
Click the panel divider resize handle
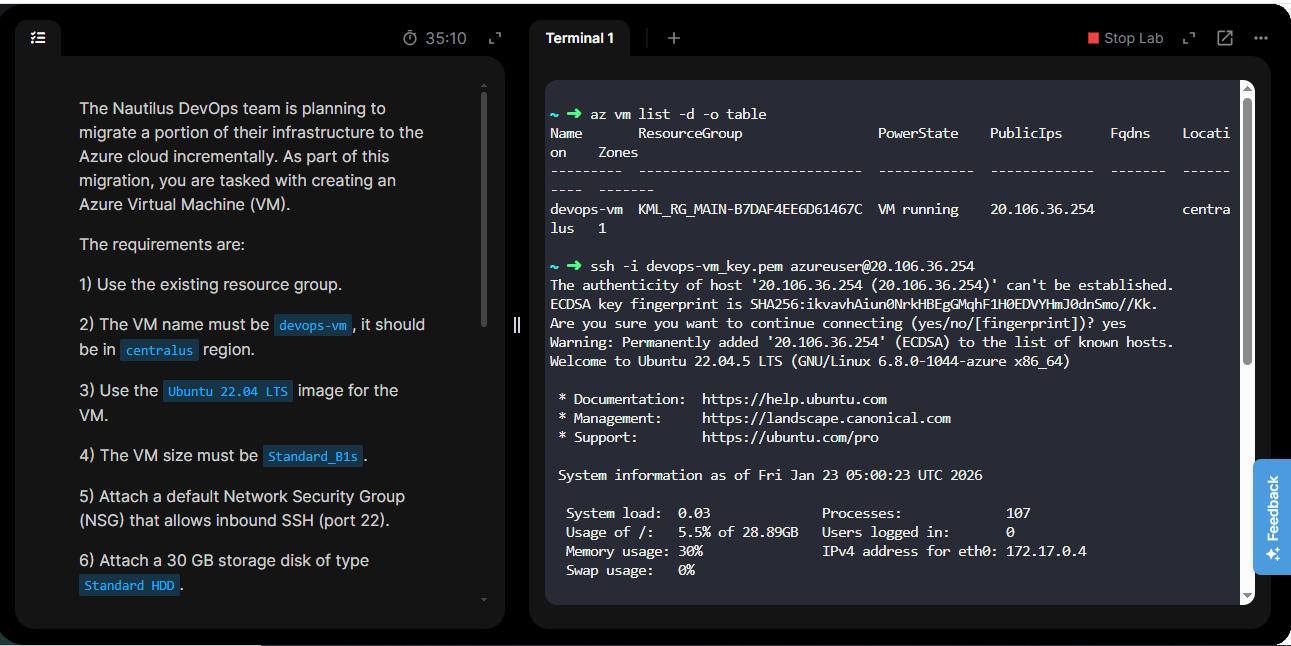pos(517,325)
